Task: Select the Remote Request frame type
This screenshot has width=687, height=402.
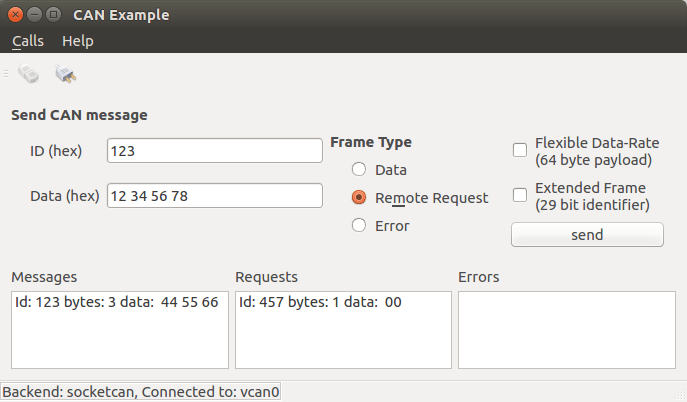Action: pos(359,198)
